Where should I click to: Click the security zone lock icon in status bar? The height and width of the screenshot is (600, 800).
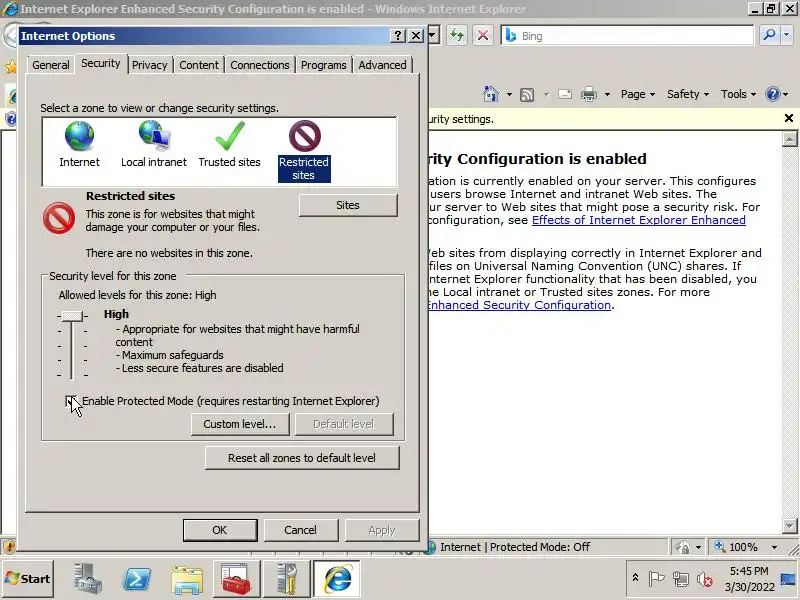click(x=682, y=547)
